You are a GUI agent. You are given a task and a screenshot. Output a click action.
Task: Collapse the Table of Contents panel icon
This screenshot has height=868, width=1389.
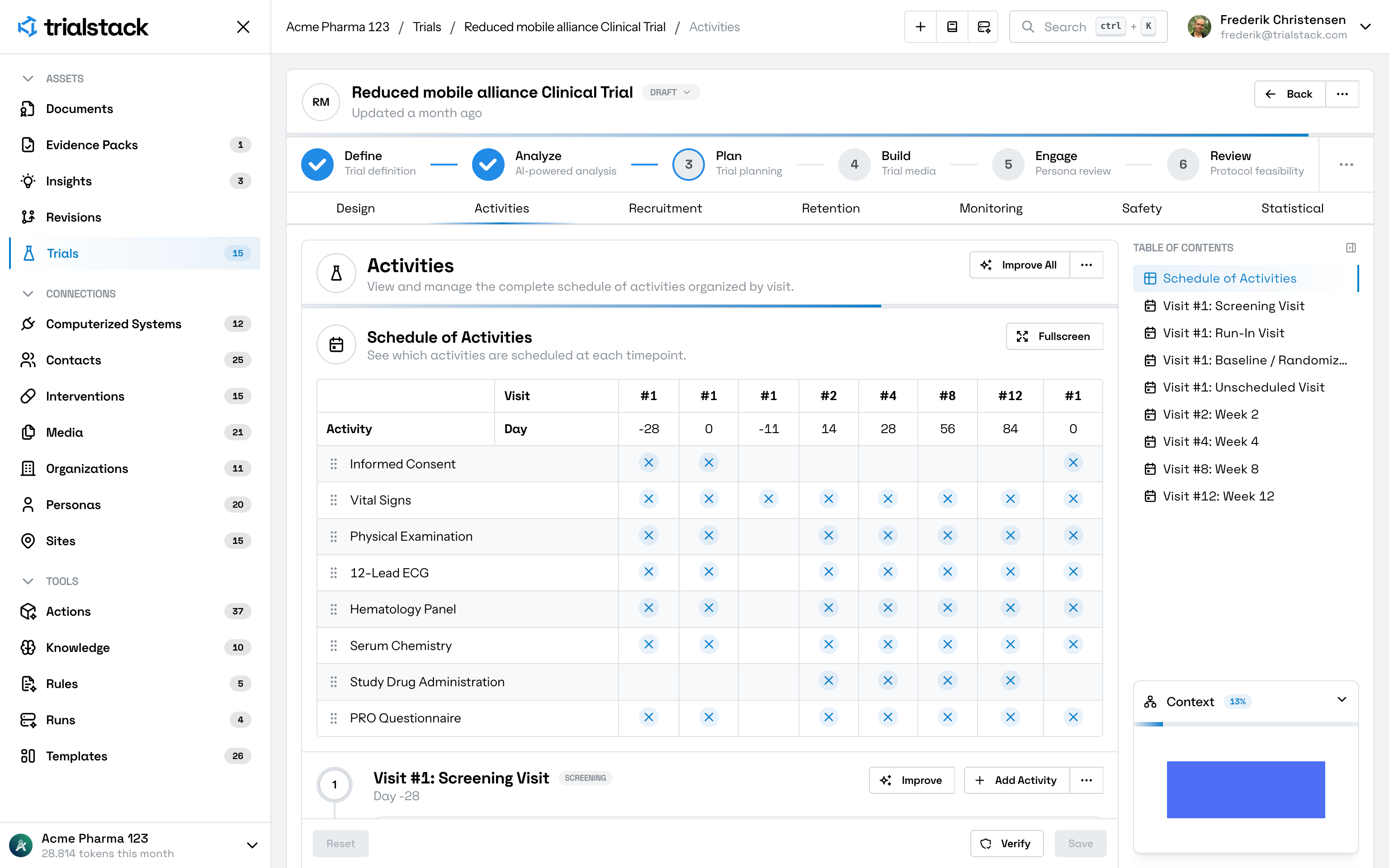(1351, 247)
